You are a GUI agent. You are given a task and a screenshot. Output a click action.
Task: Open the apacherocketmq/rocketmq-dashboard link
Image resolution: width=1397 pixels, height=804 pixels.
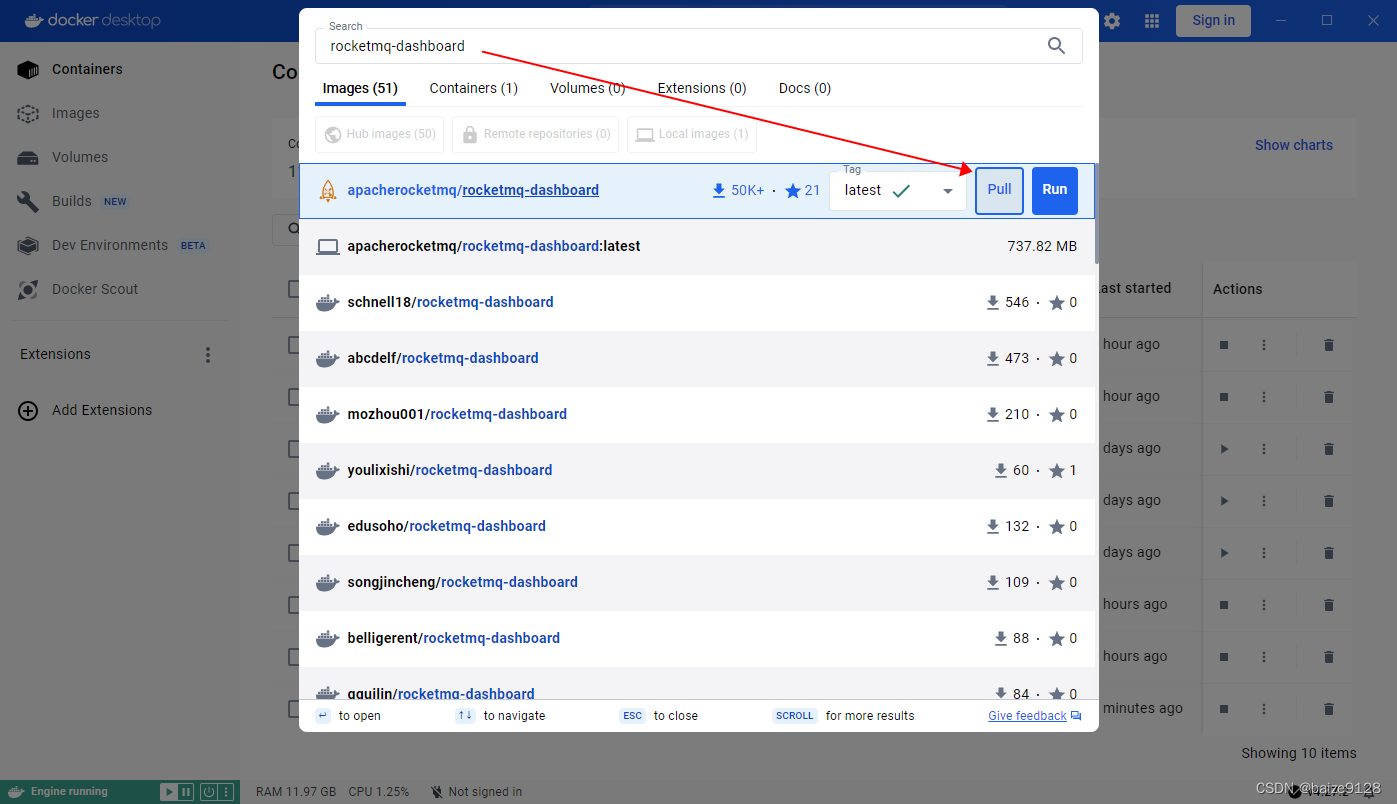pos(473,190)
